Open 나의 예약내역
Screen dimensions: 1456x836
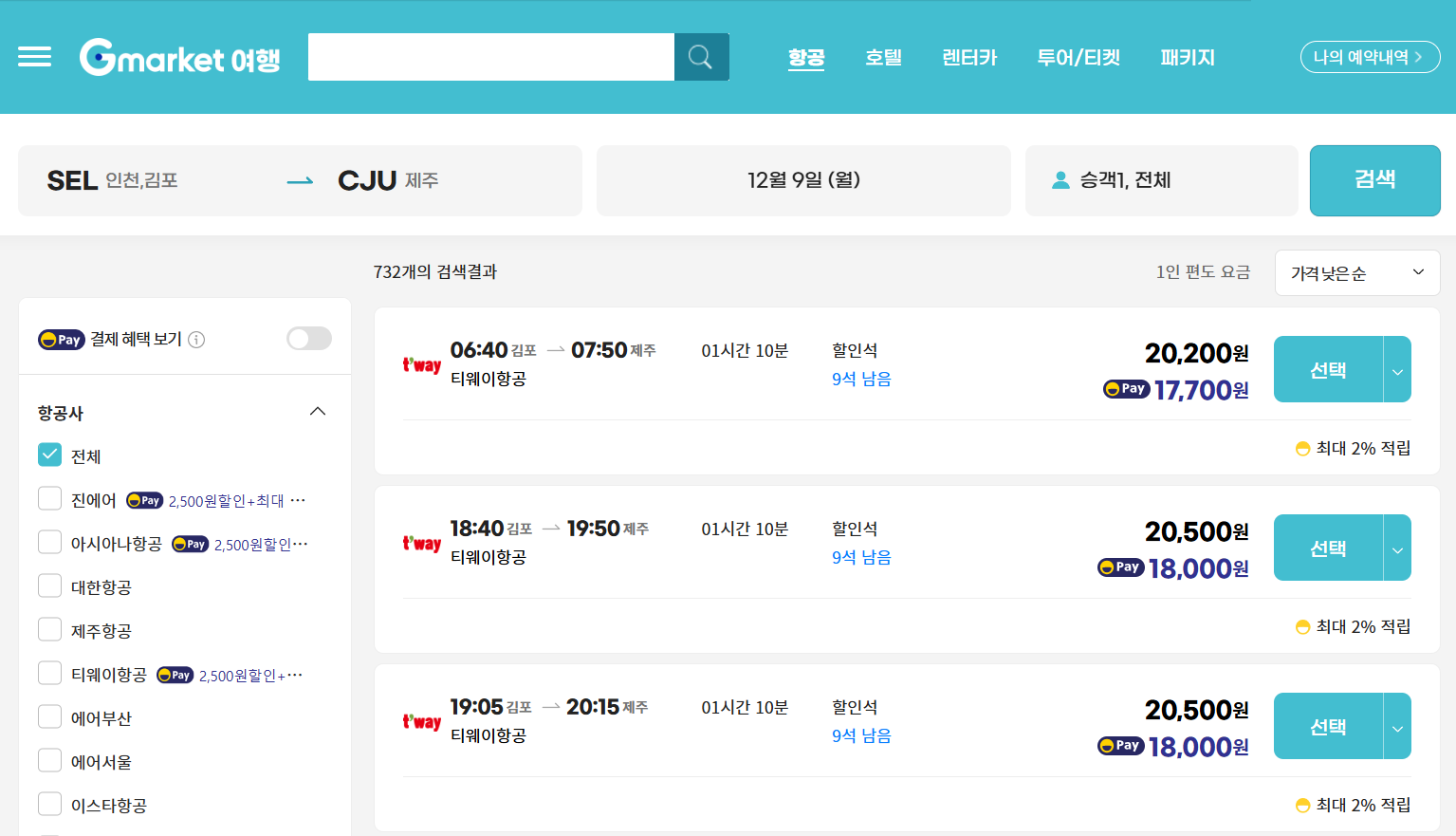coord(1370,57)
